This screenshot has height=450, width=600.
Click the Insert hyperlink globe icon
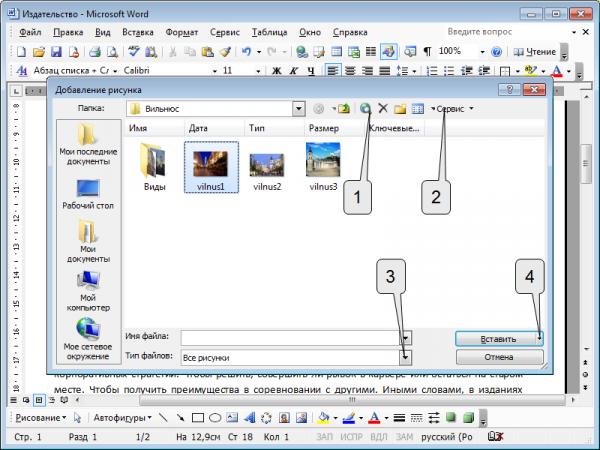coord(302,52)
